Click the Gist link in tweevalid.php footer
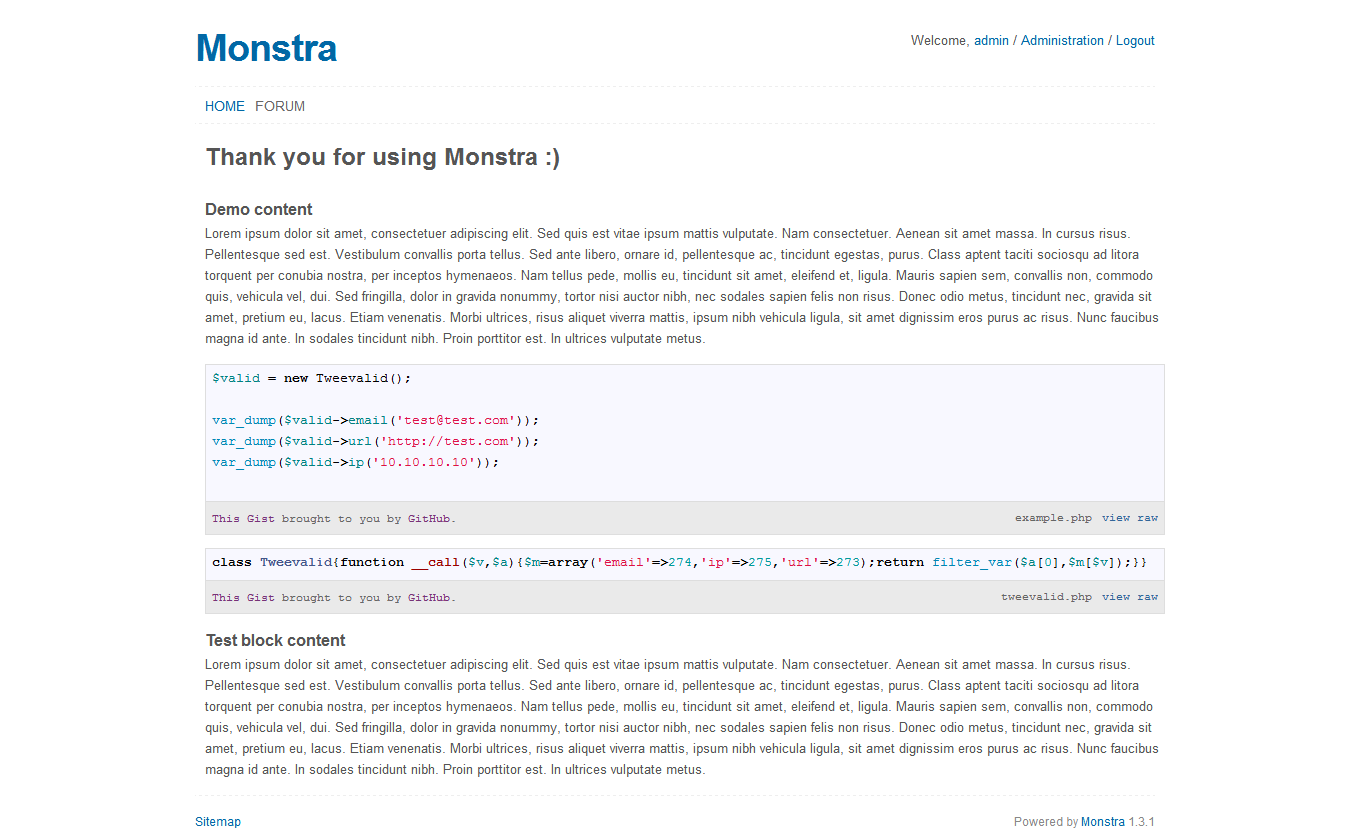Viewport: 1349px width, 832px height. 260,598
